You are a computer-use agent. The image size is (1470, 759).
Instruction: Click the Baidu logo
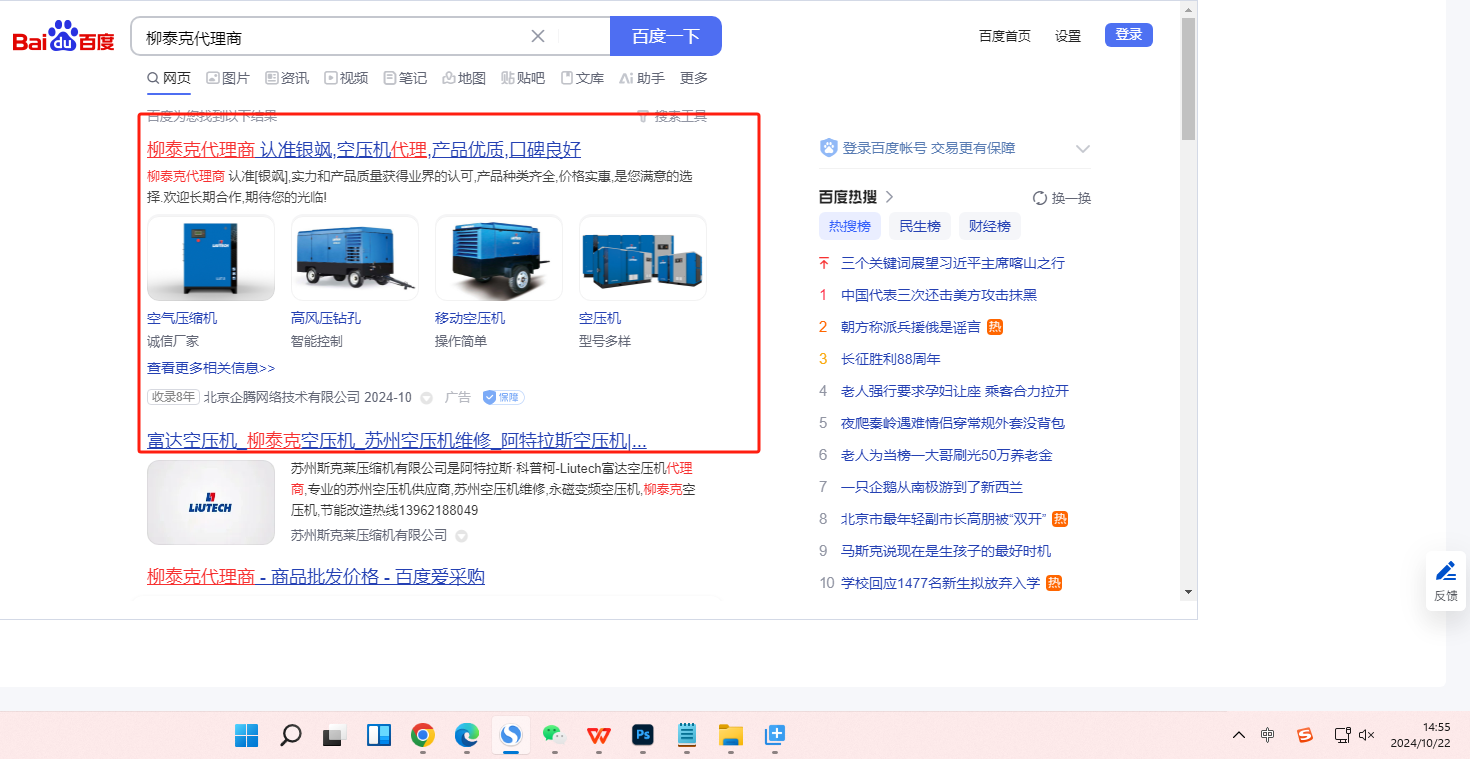(x=64, y=37)
